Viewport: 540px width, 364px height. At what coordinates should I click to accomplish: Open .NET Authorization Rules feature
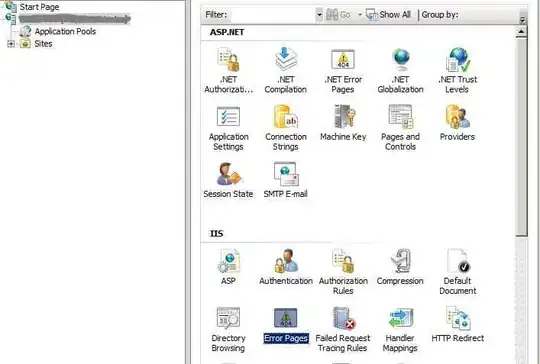pyautogui.click(x=228, y=70)
